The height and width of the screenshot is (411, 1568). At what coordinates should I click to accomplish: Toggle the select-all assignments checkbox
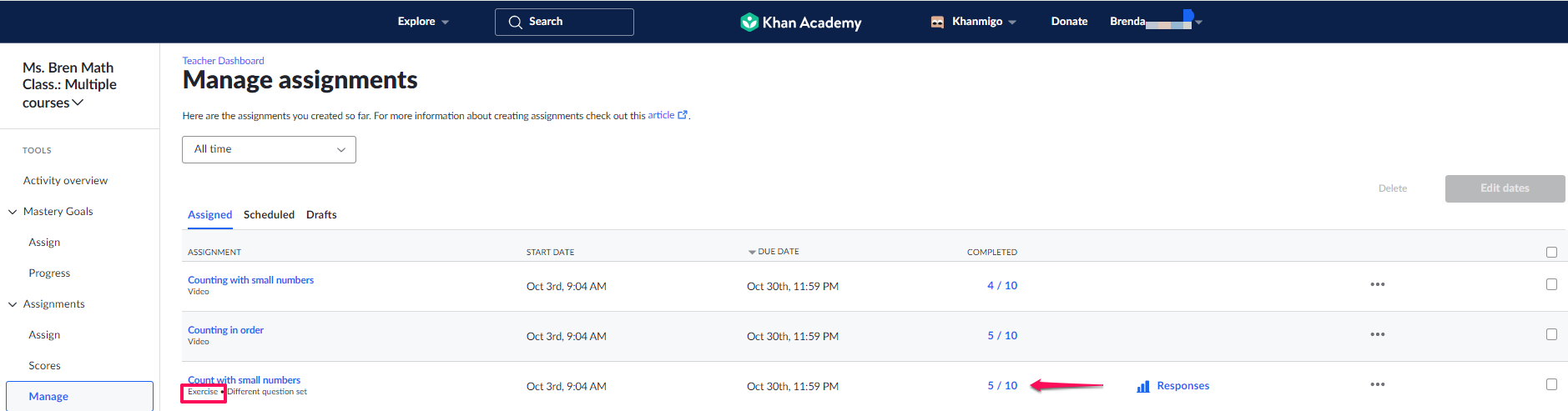tap(1551, 252)
